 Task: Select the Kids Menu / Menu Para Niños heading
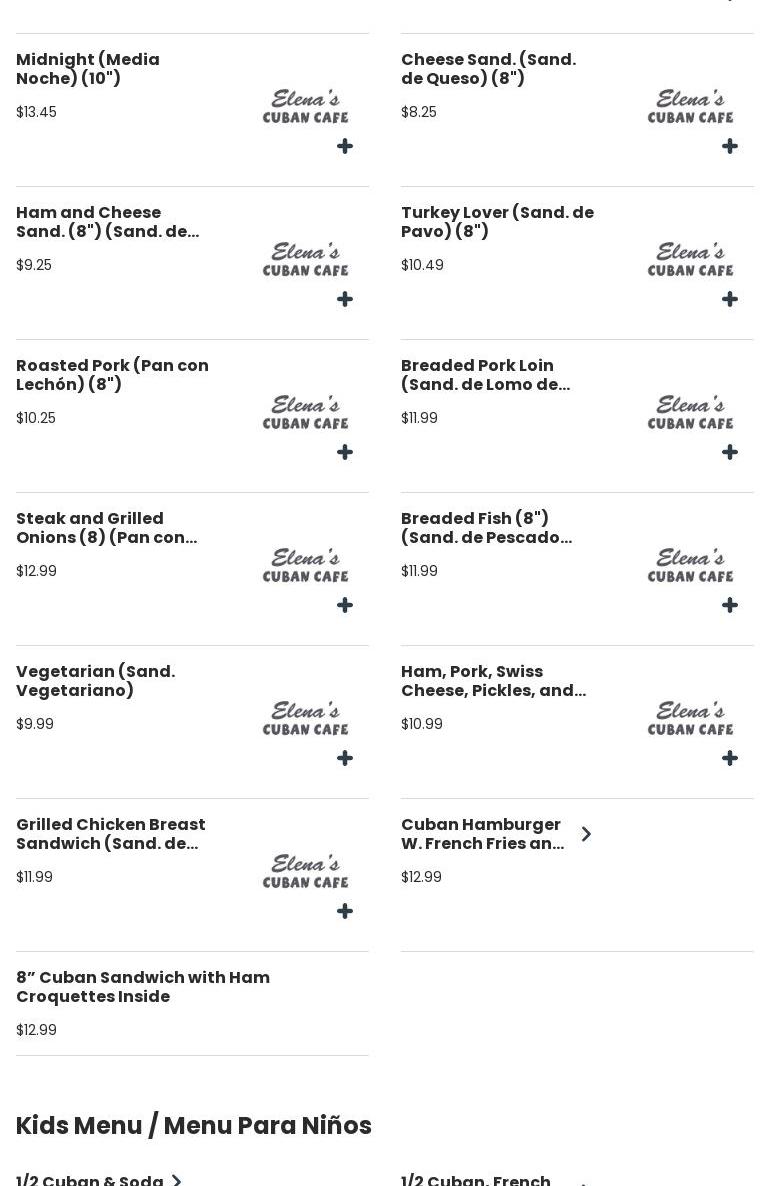pos(194,1126)
